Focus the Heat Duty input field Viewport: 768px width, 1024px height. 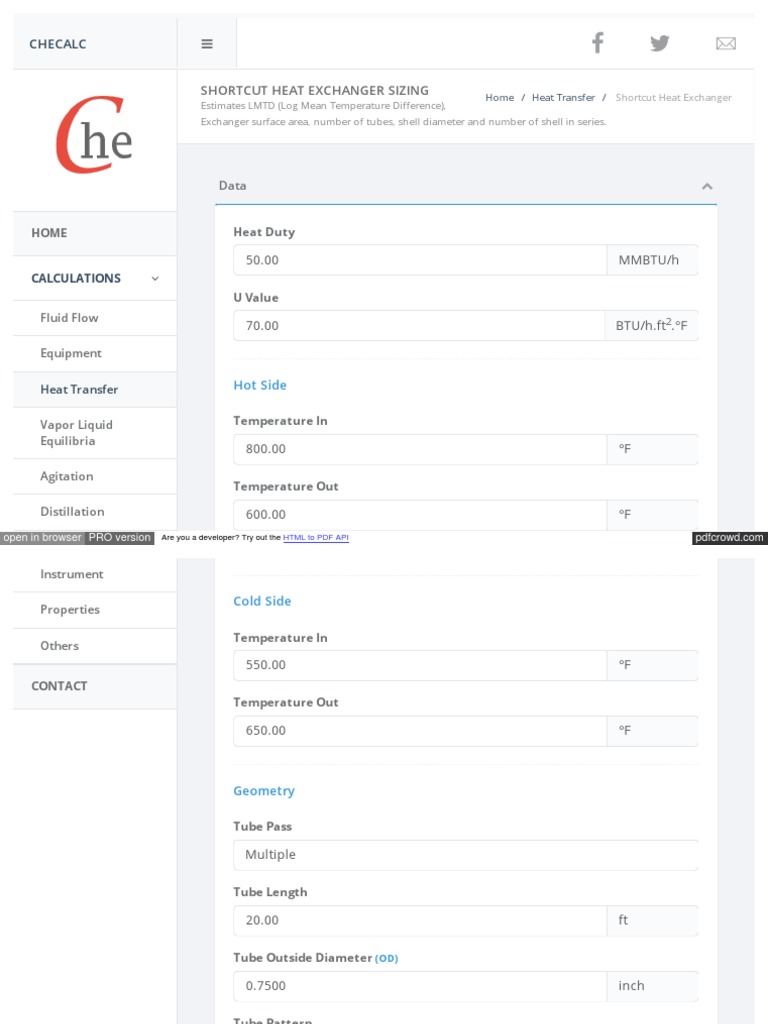click(x=420, y=260)
